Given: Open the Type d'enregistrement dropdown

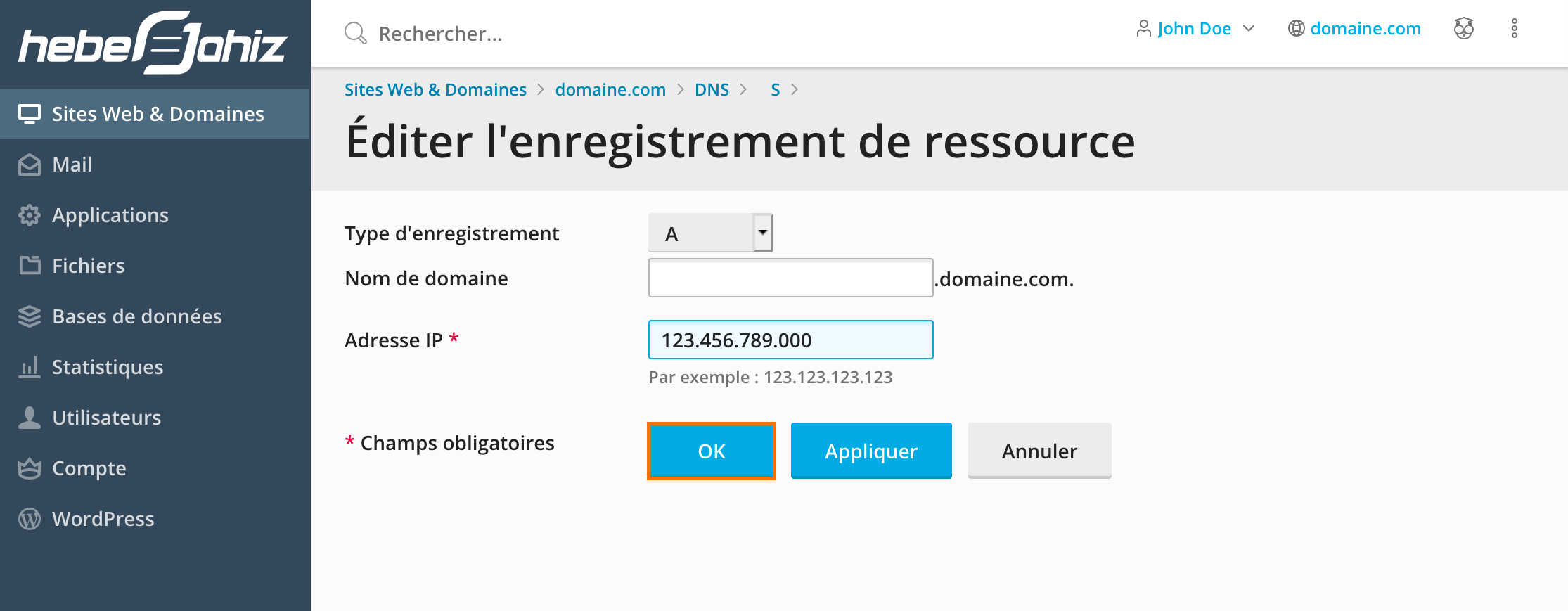Looking at the screenshot, I should (710, 233).
